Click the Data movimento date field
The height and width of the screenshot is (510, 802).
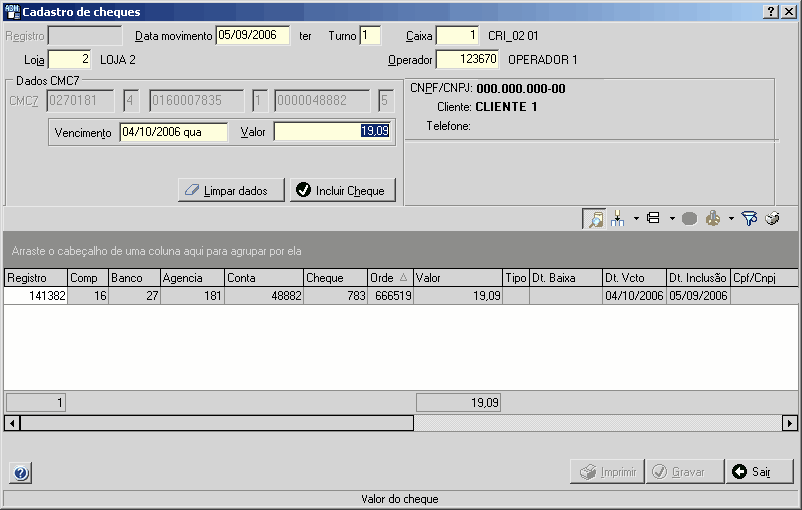(x=253, y=35)
